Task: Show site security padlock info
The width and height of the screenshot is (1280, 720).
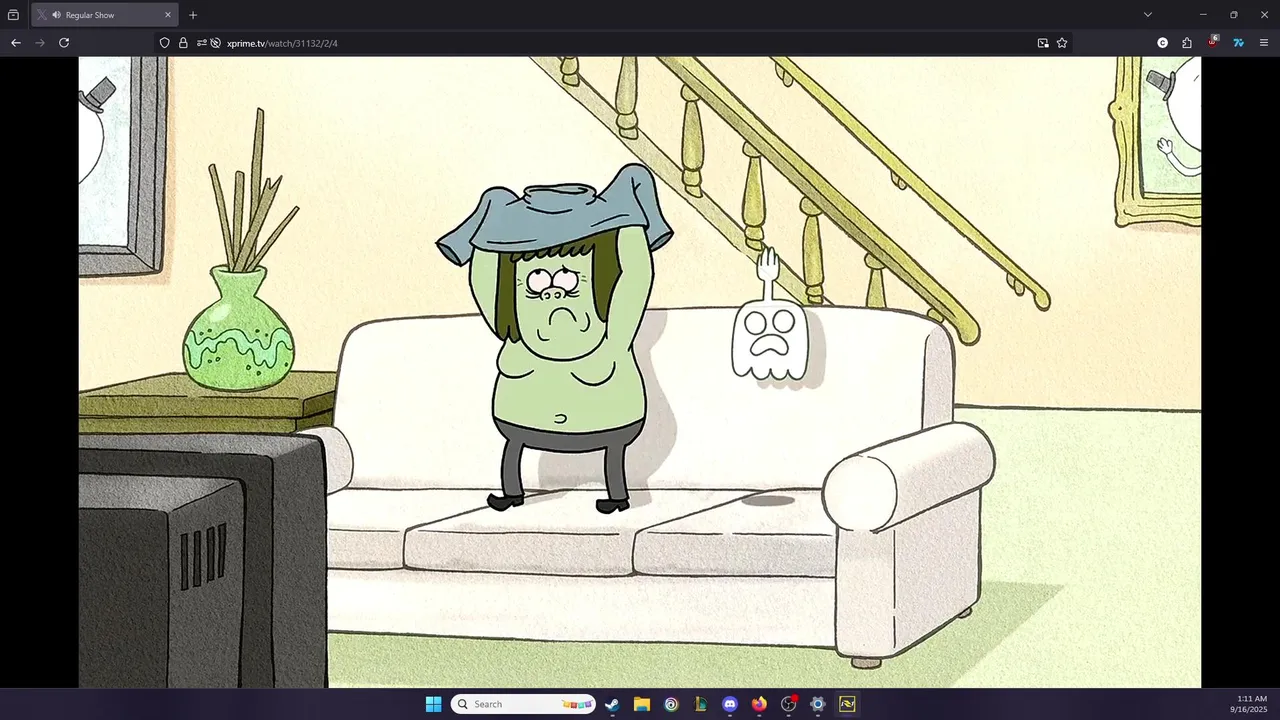Action: [183, 43]
